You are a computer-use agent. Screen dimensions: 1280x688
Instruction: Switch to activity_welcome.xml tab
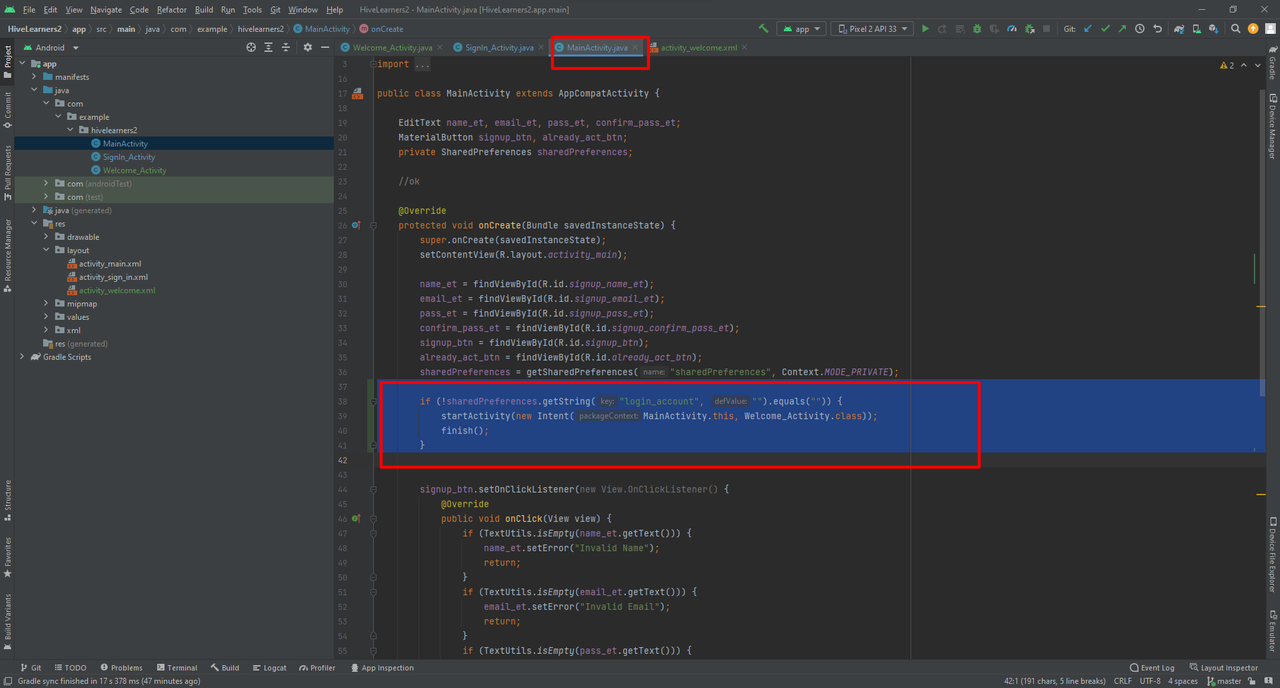tap(698, 47)
